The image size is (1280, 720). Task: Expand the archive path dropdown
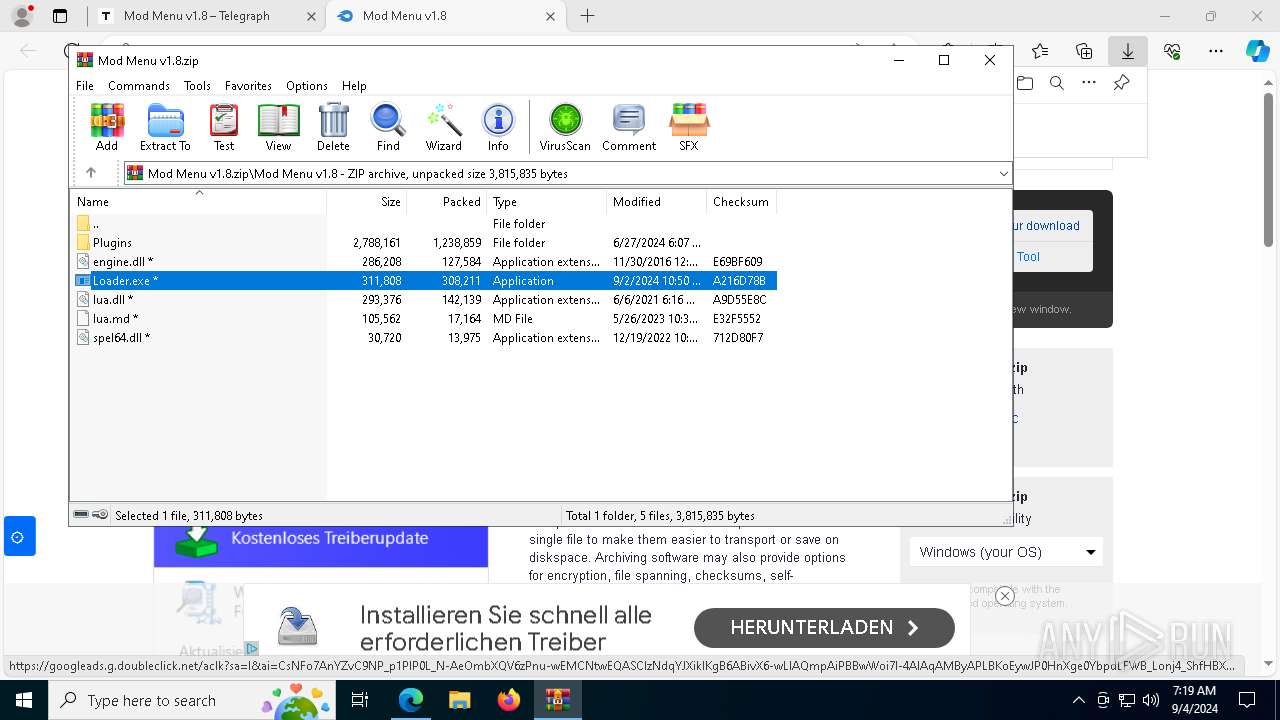pyautogui.click(x=1003, y=174)
